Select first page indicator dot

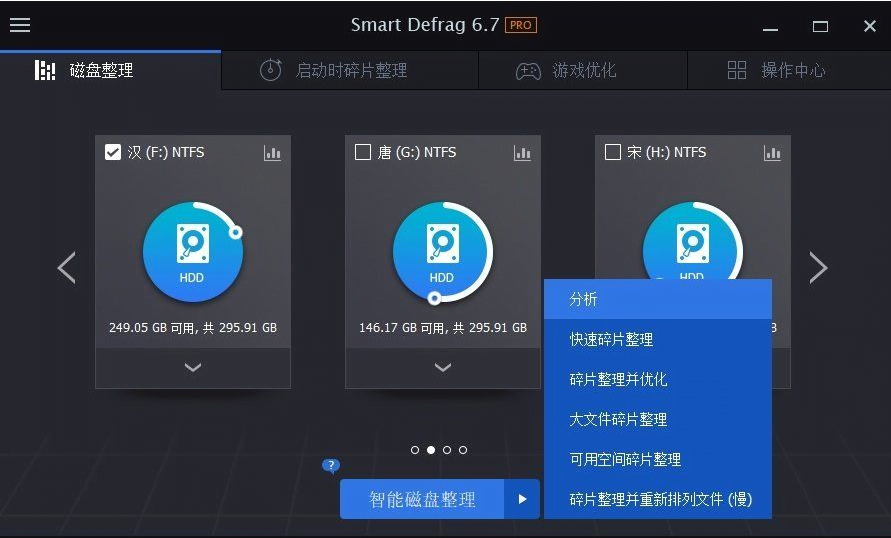pos(415,450)
